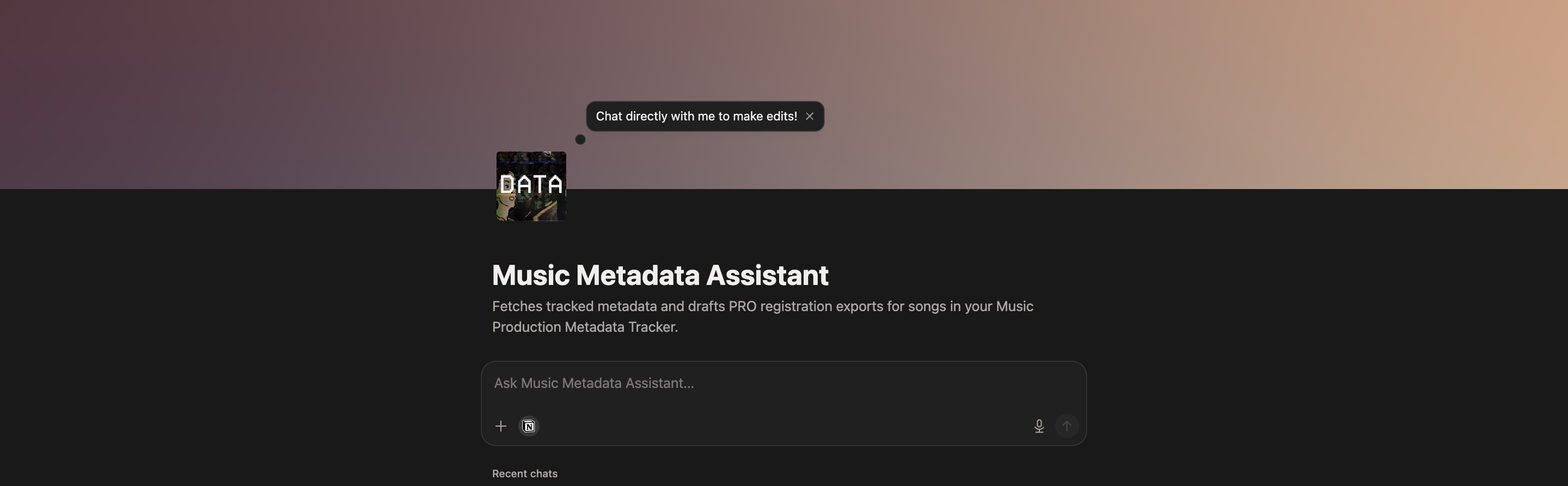Click 'Chat directly with me to make edits!' tooltip text

696,116
